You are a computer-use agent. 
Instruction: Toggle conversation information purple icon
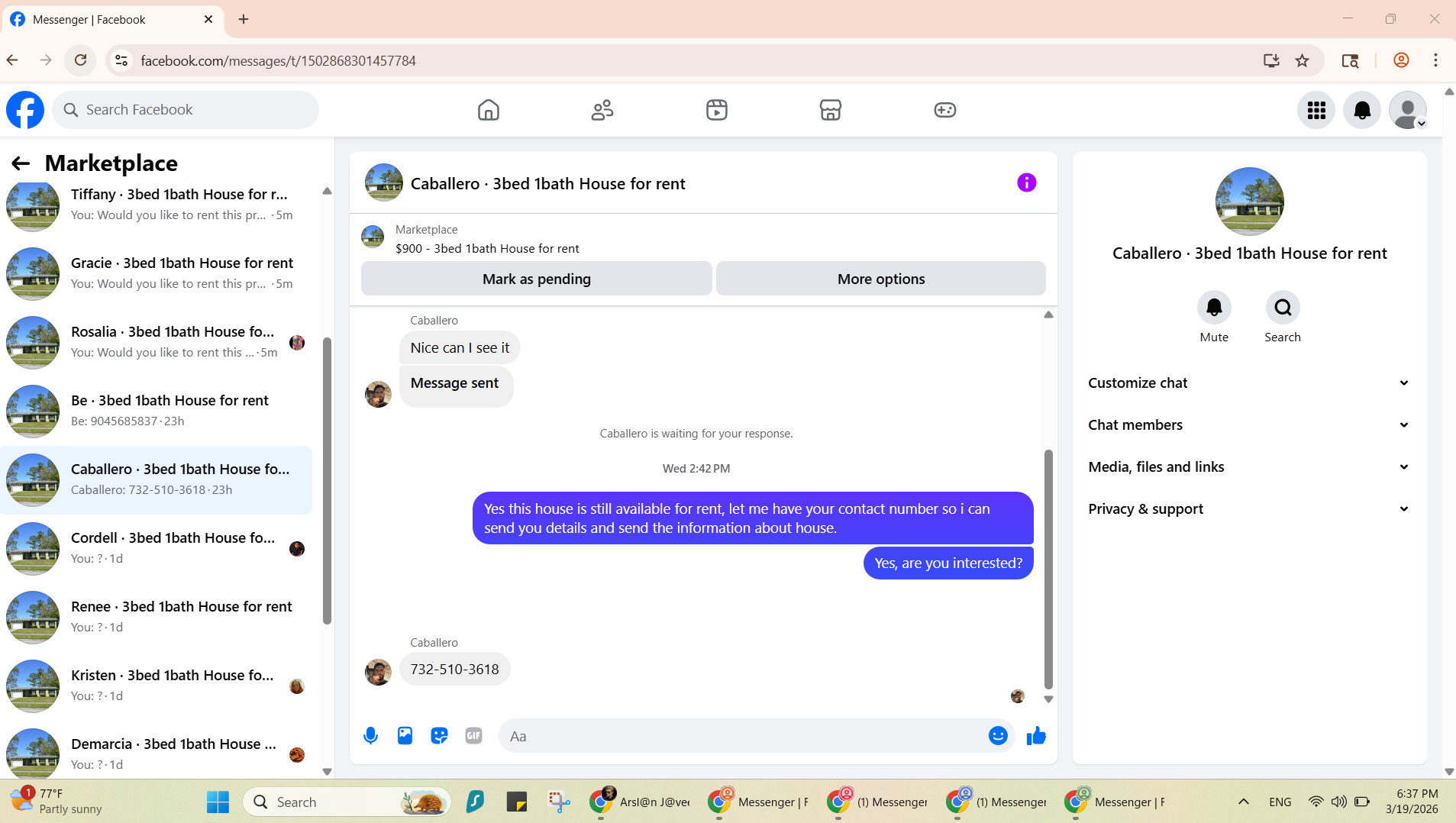point(1027,182)
